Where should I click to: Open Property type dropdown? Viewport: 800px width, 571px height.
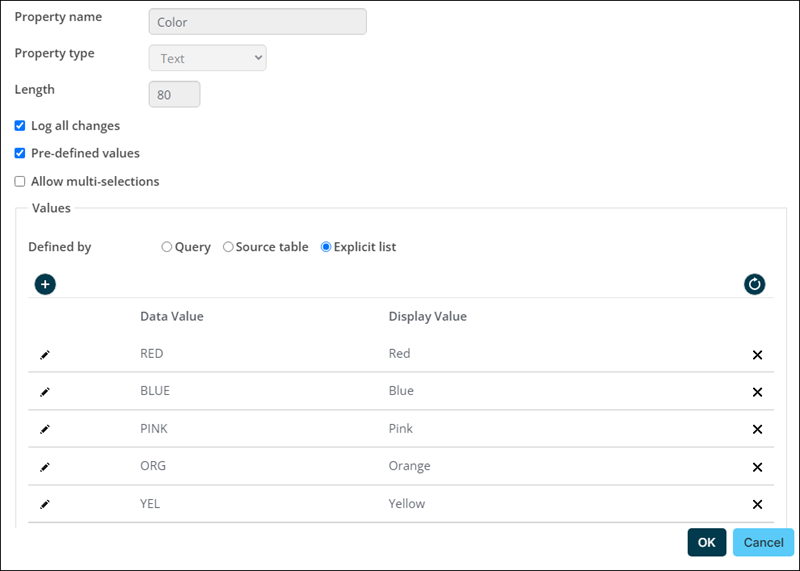207,58
